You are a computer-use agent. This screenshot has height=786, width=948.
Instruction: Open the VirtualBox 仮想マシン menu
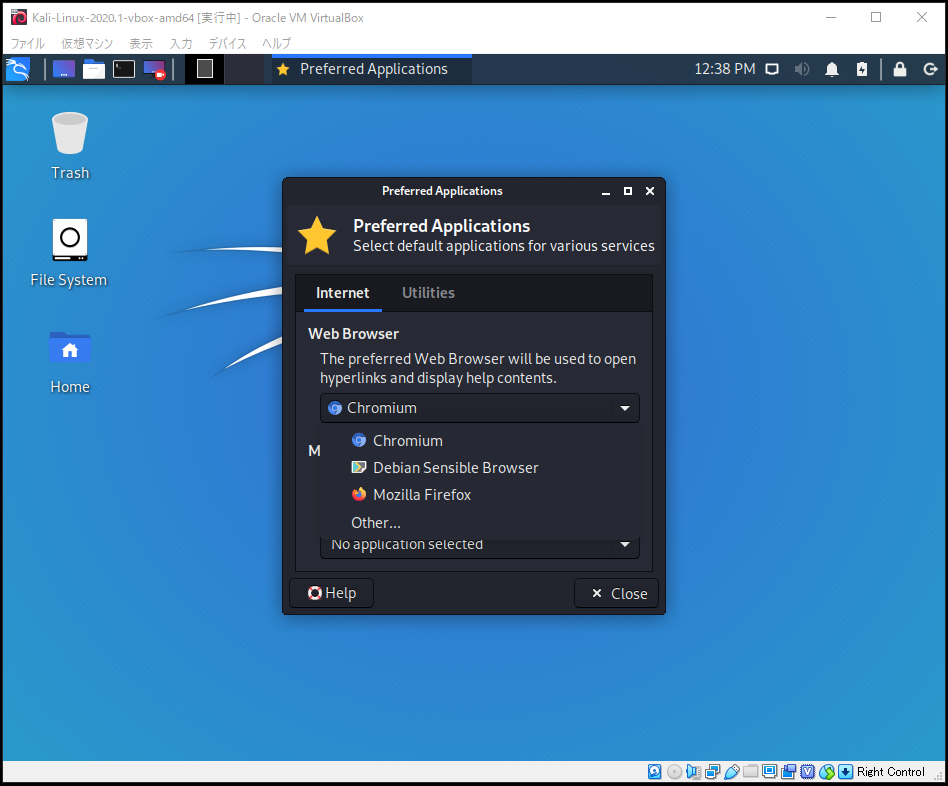86,44
